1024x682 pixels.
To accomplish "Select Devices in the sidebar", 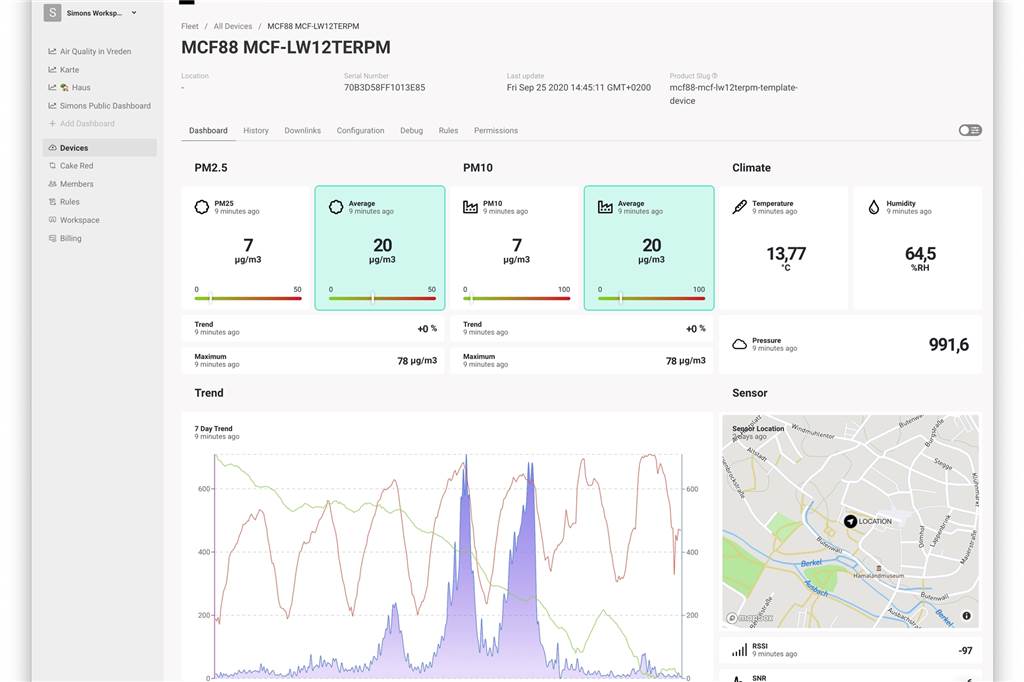I will (x=100, y=148).
